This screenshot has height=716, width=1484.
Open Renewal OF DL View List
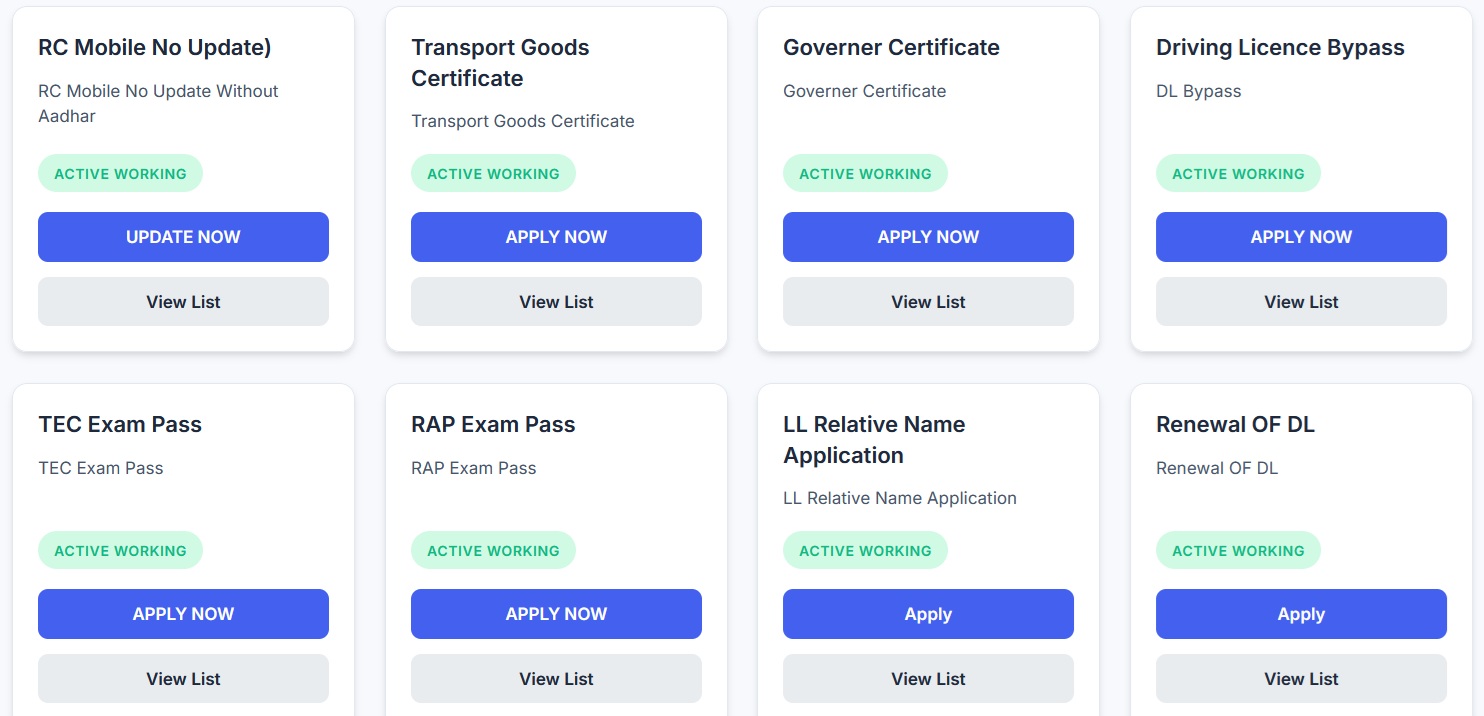click(x=1301, y=679)
